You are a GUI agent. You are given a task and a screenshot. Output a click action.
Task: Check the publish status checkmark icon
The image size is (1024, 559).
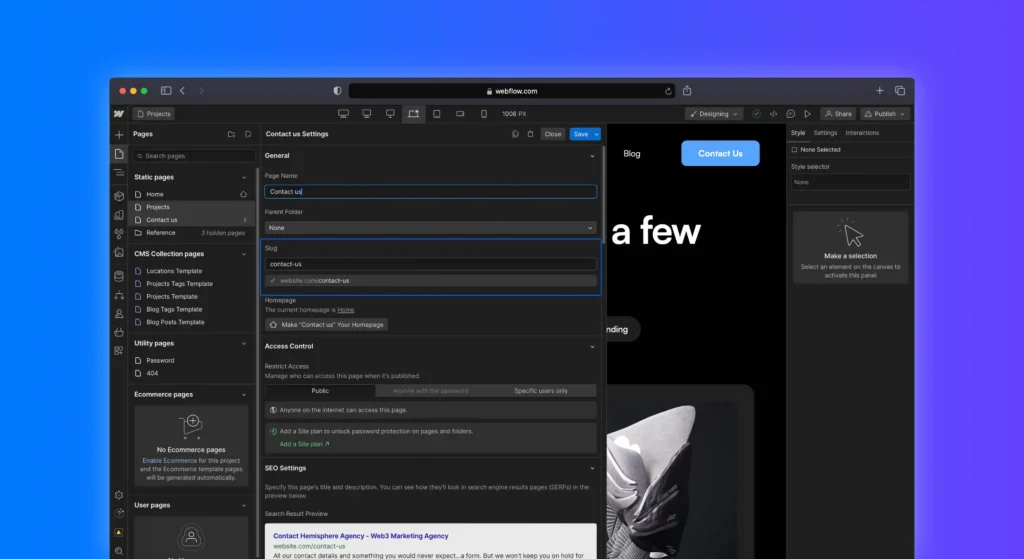(x=756, y=114)
